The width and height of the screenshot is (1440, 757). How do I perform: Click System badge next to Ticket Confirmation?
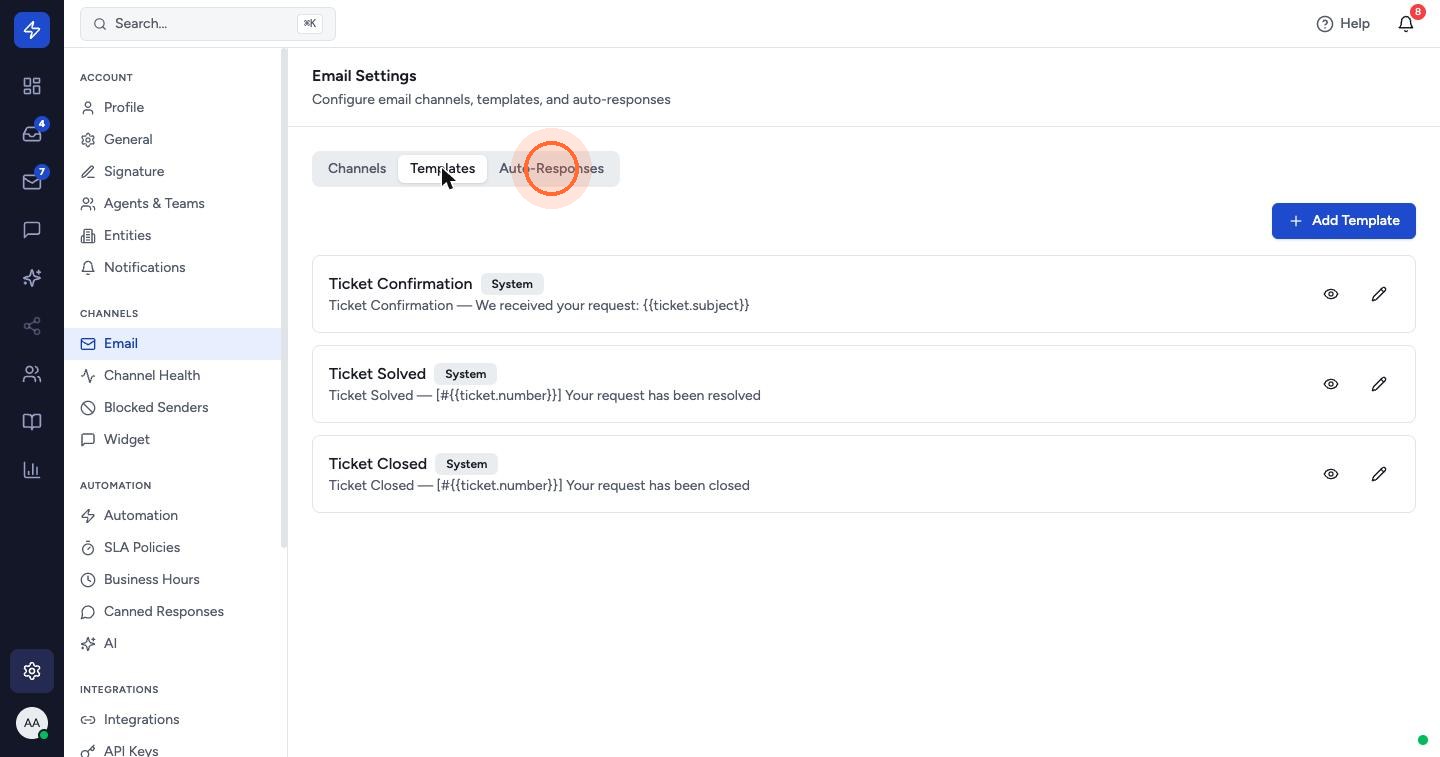point(512,284)
